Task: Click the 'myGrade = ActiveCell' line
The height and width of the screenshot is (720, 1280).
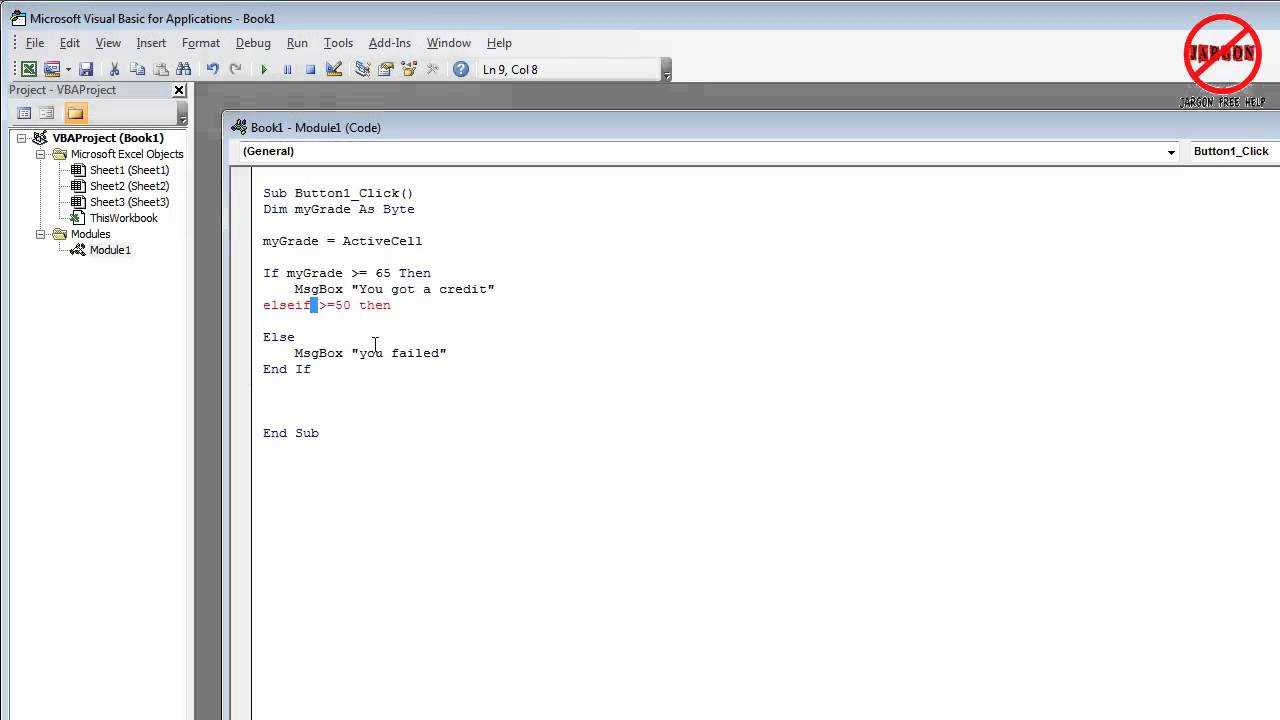Action: coord(343,241)
